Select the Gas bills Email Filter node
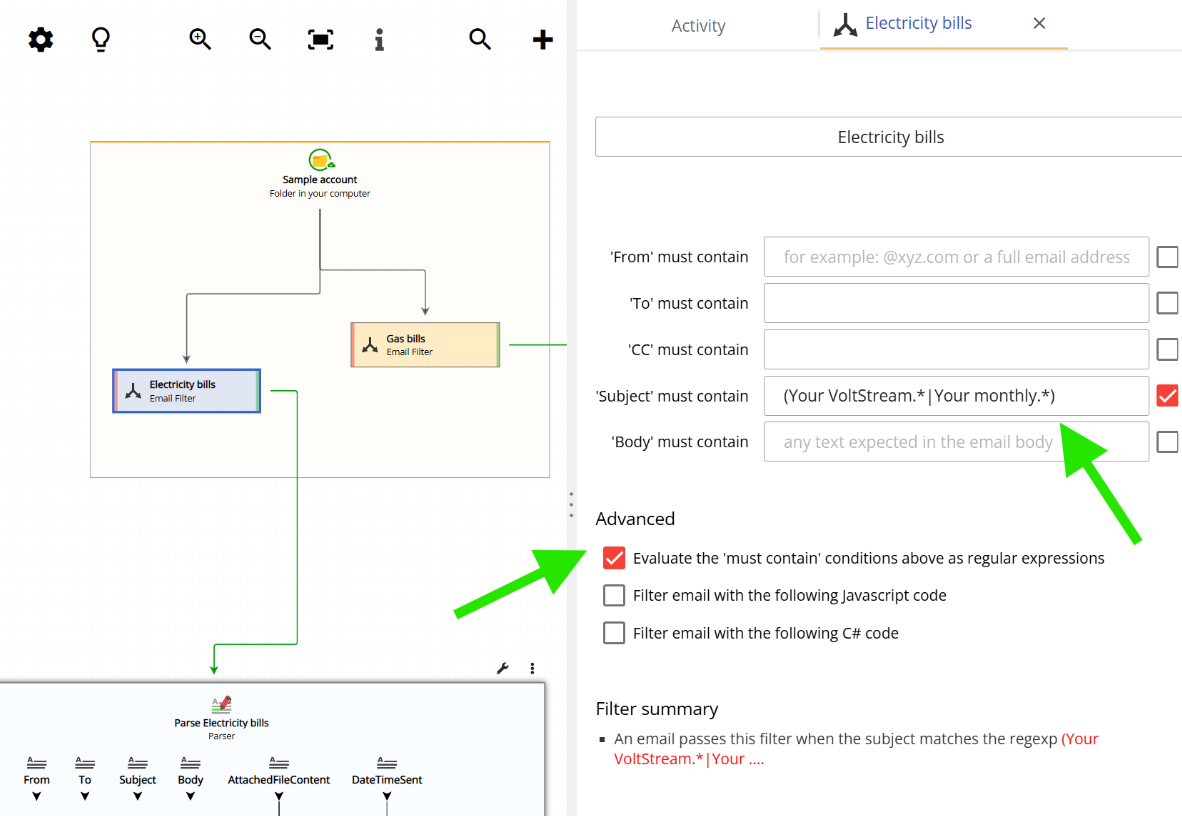The image size is (1182, 816). 425,344
